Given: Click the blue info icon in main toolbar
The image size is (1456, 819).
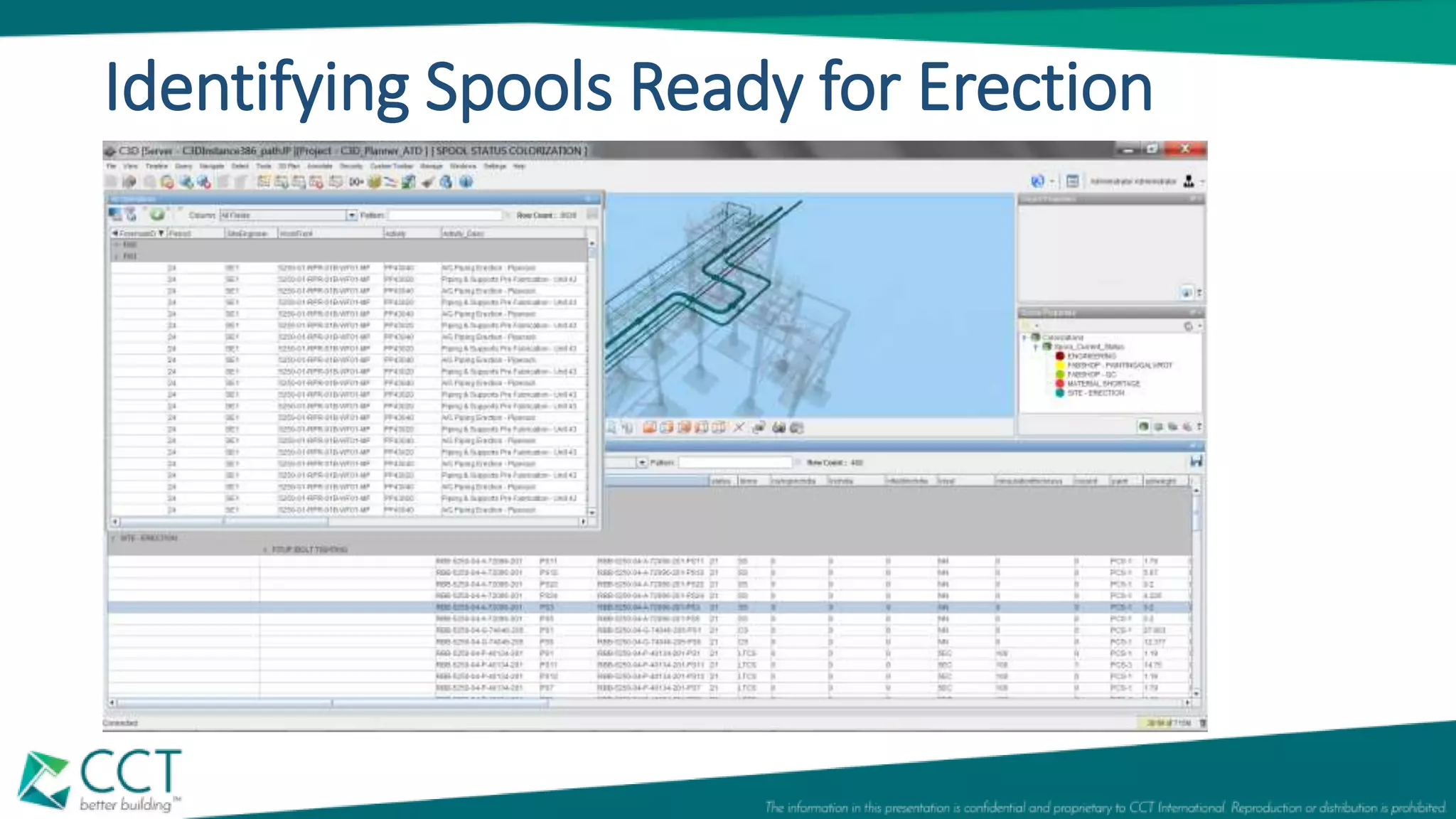Looking at the screenshot, I should tap(466, 182).
